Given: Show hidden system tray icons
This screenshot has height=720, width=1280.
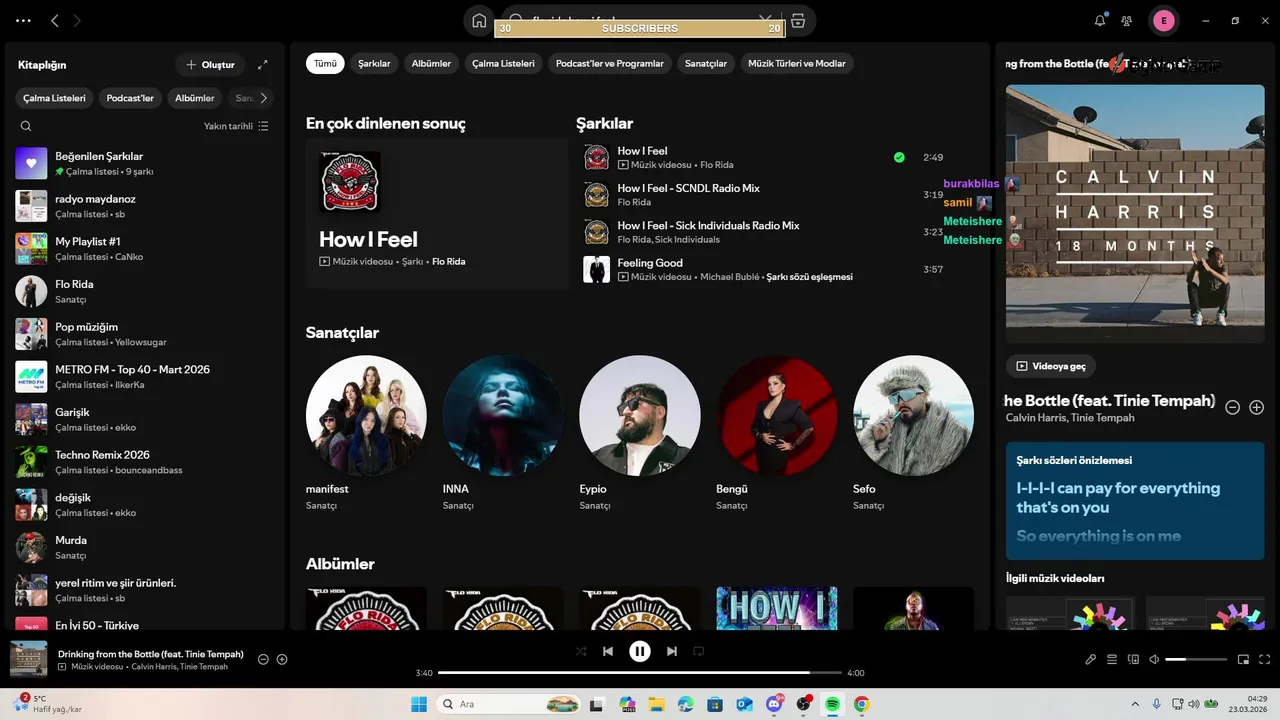Looking at the screenshot, I should pos(1134,704).
